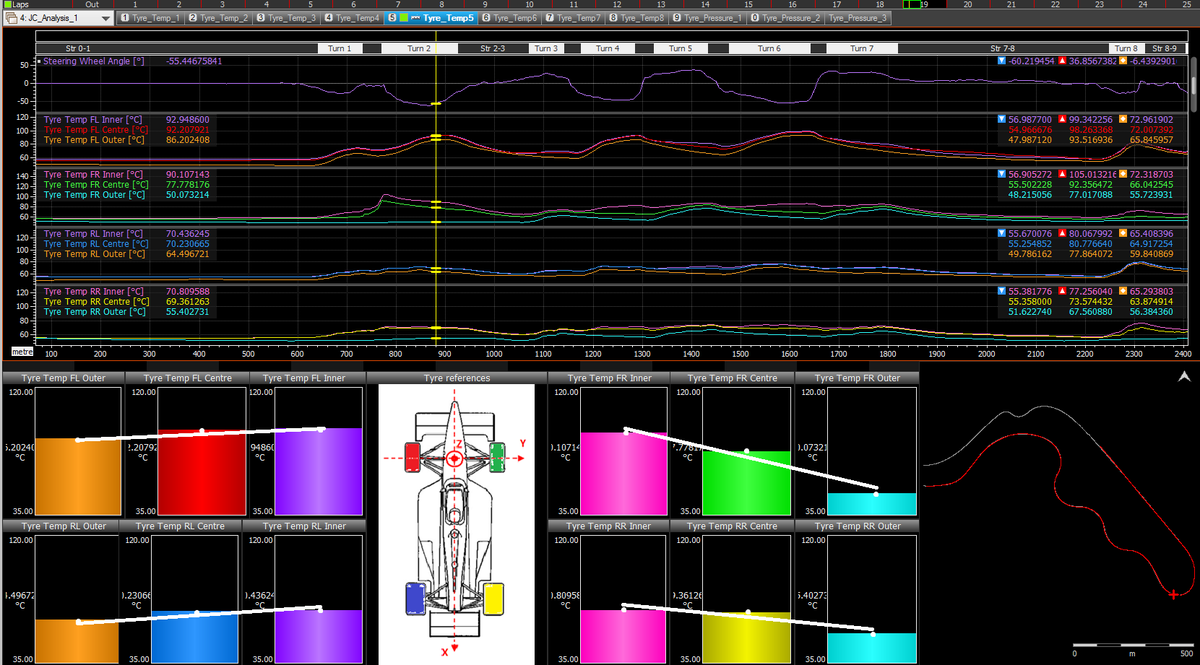Screen dimensions: 1200x665
Task: Select lap 25 in the laps bar
Action: 1187,4
